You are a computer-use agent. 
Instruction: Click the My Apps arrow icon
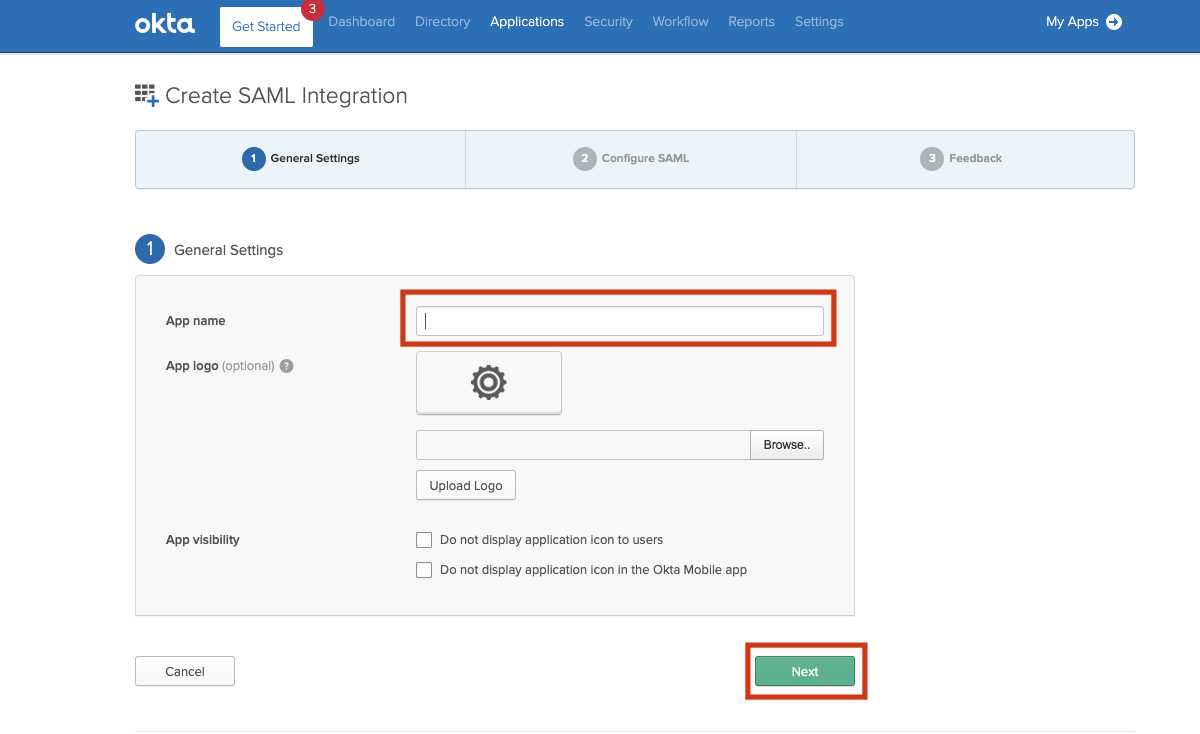[1114, 22]
